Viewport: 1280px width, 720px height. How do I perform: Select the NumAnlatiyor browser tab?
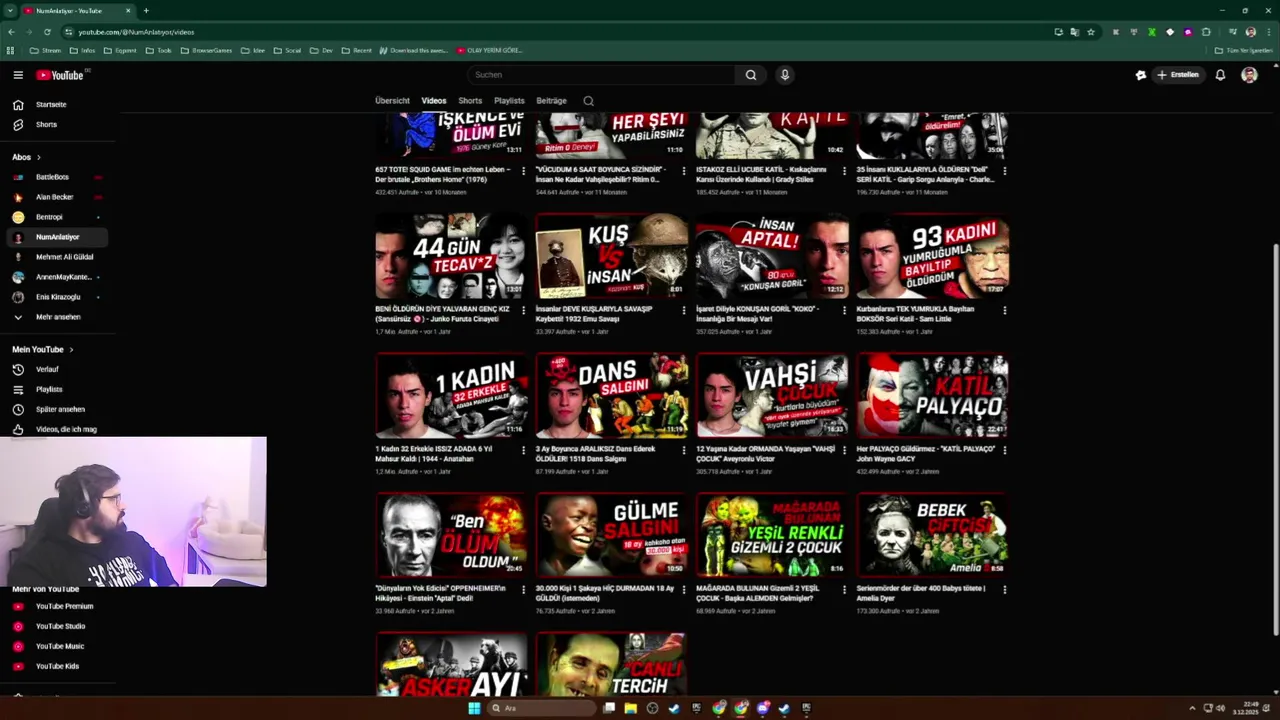pos(78,11)
